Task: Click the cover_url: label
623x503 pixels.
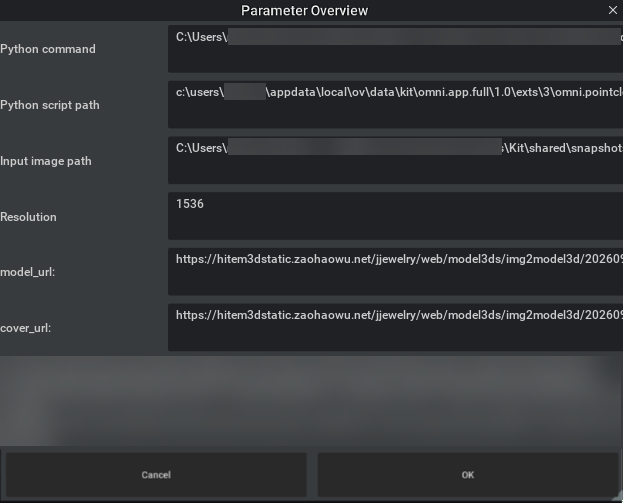Action: [25, 328]
